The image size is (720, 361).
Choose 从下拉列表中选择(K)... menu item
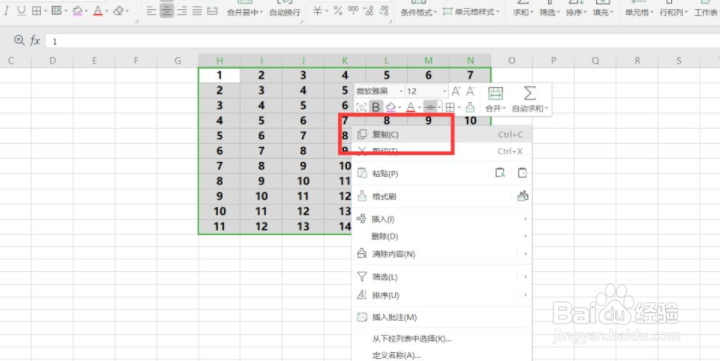pos(441,339)
